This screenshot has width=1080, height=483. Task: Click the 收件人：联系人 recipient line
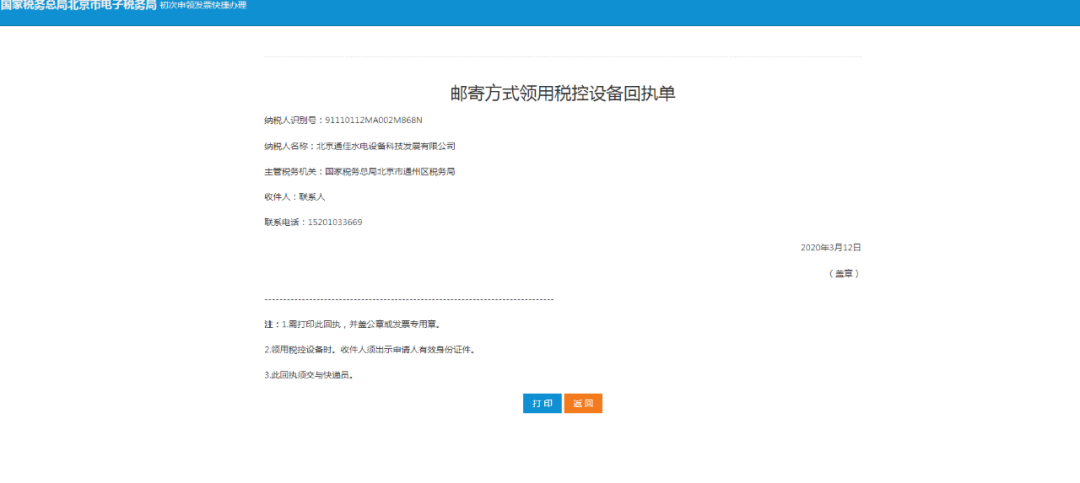pos(294,197)
